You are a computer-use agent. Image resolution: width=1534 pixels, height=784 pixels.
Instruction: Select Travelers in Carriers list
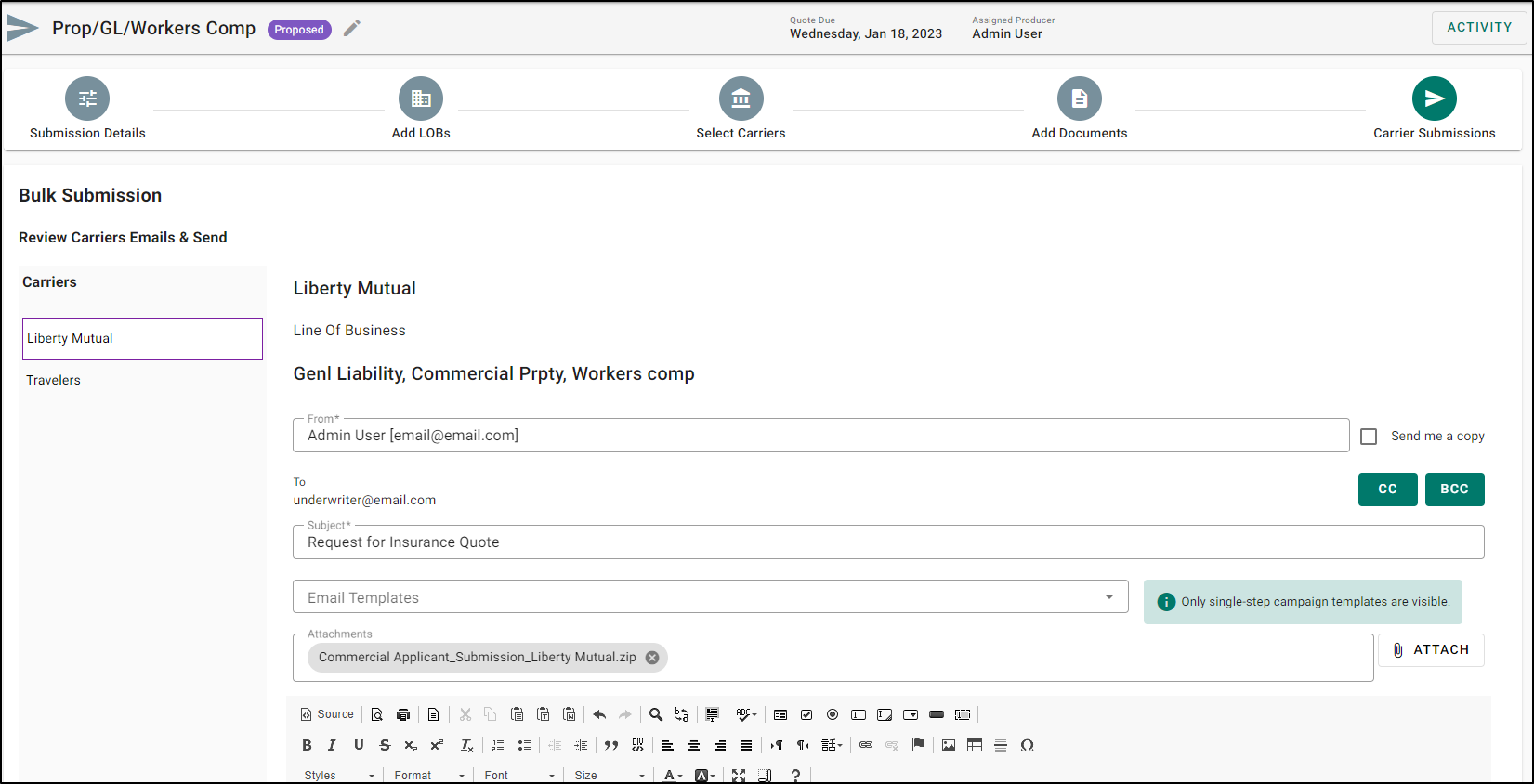click(142, 380)
